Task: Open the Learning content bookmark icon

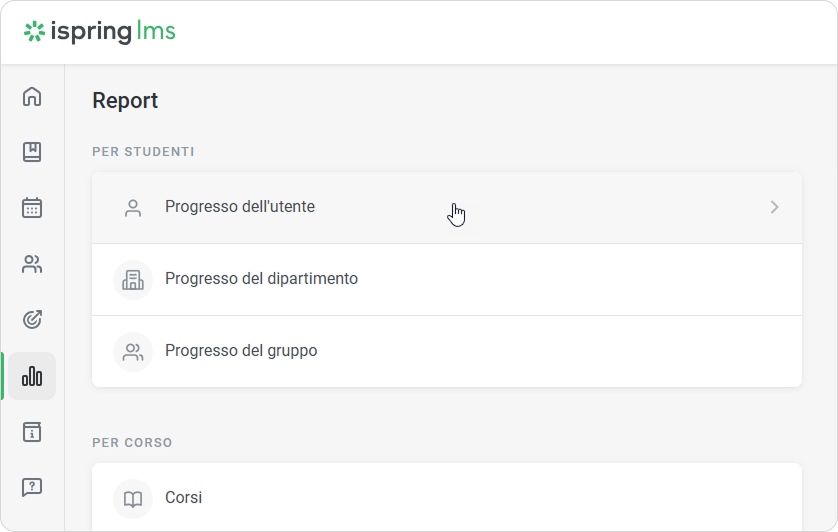Action: pos(32,152)
